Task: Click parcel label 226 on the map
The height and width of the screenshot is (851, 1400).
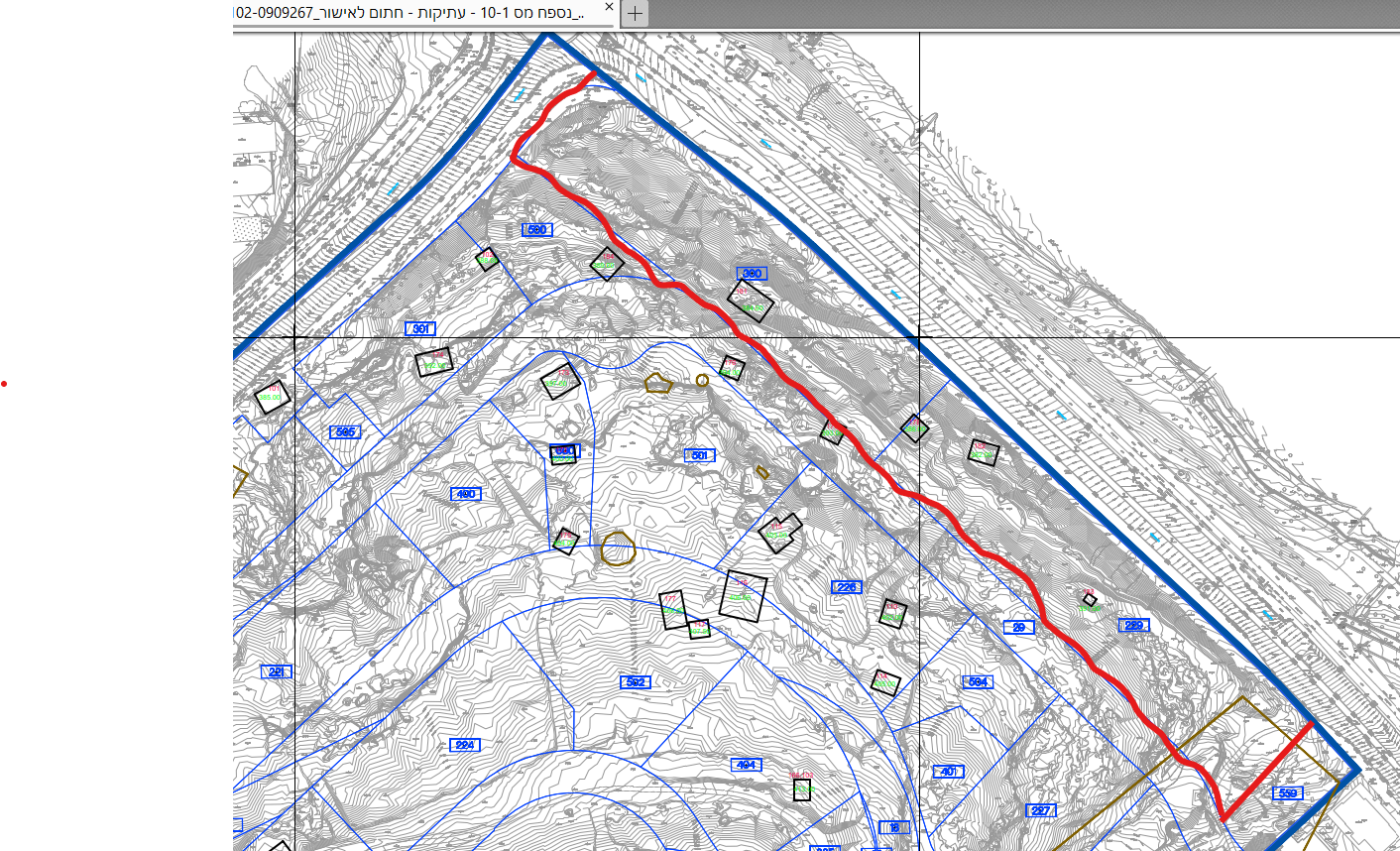Action: pyautogui.click(x=846, y=588)
